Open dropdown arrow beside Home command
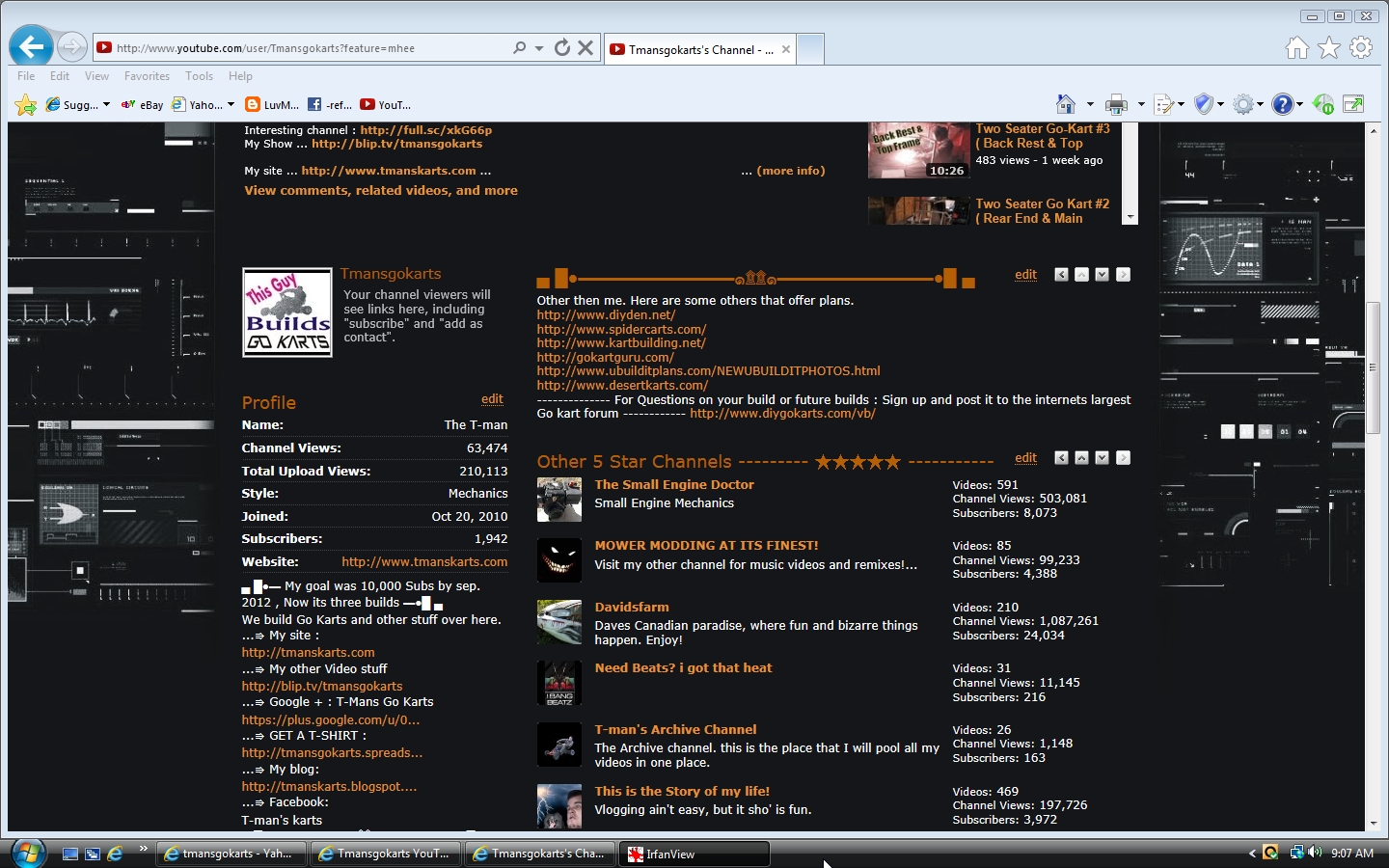 (1090, 104)
